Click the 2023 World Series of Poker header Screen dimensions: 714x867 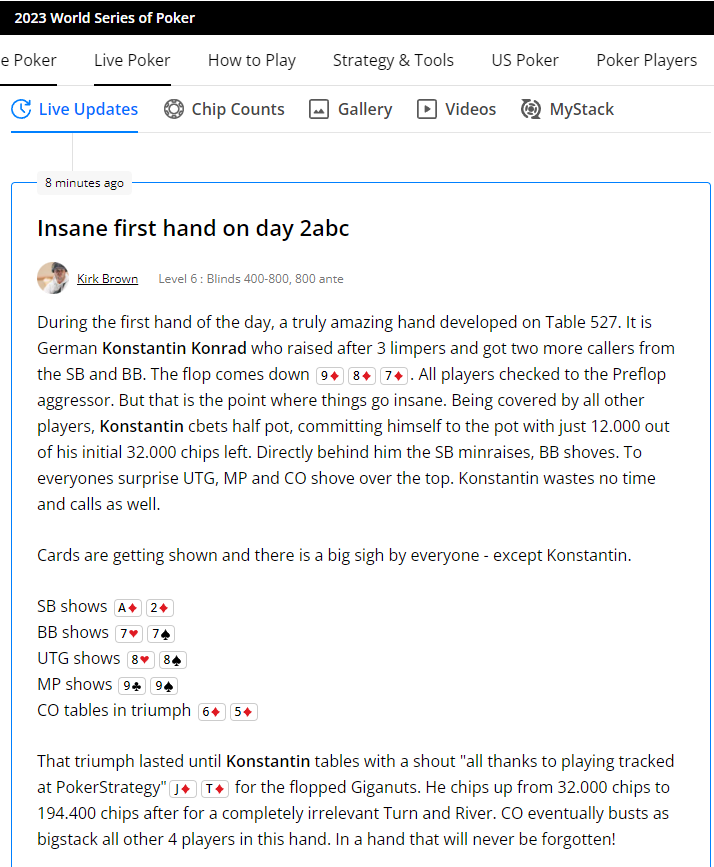click(x=105, y=18)
